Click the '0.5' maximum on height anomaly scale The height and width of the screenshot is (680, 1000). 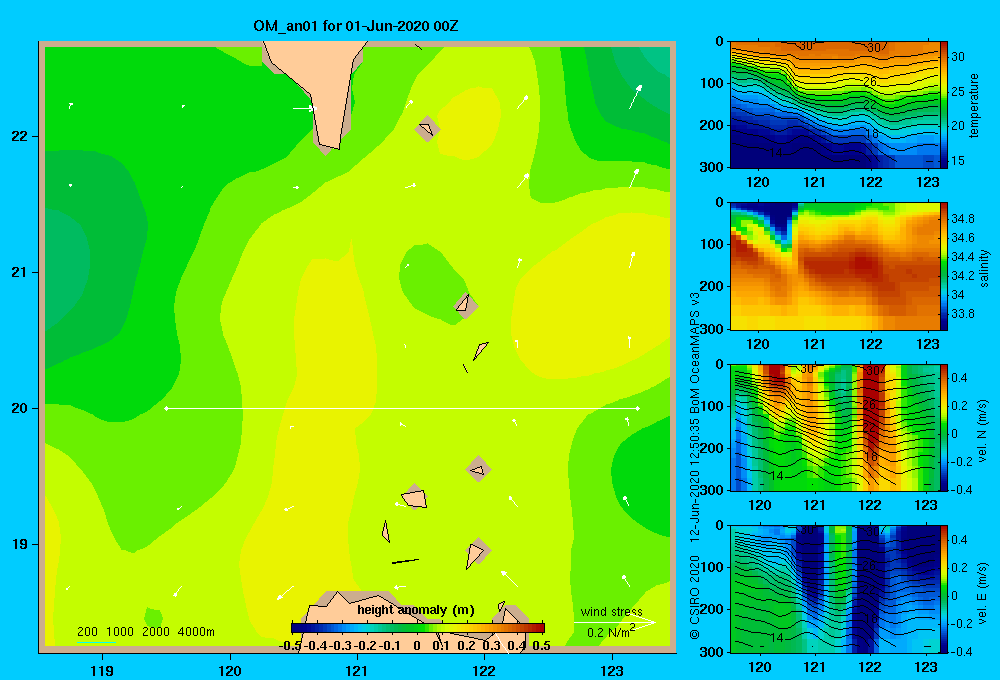pyautogui.click(x=541, y=646)
